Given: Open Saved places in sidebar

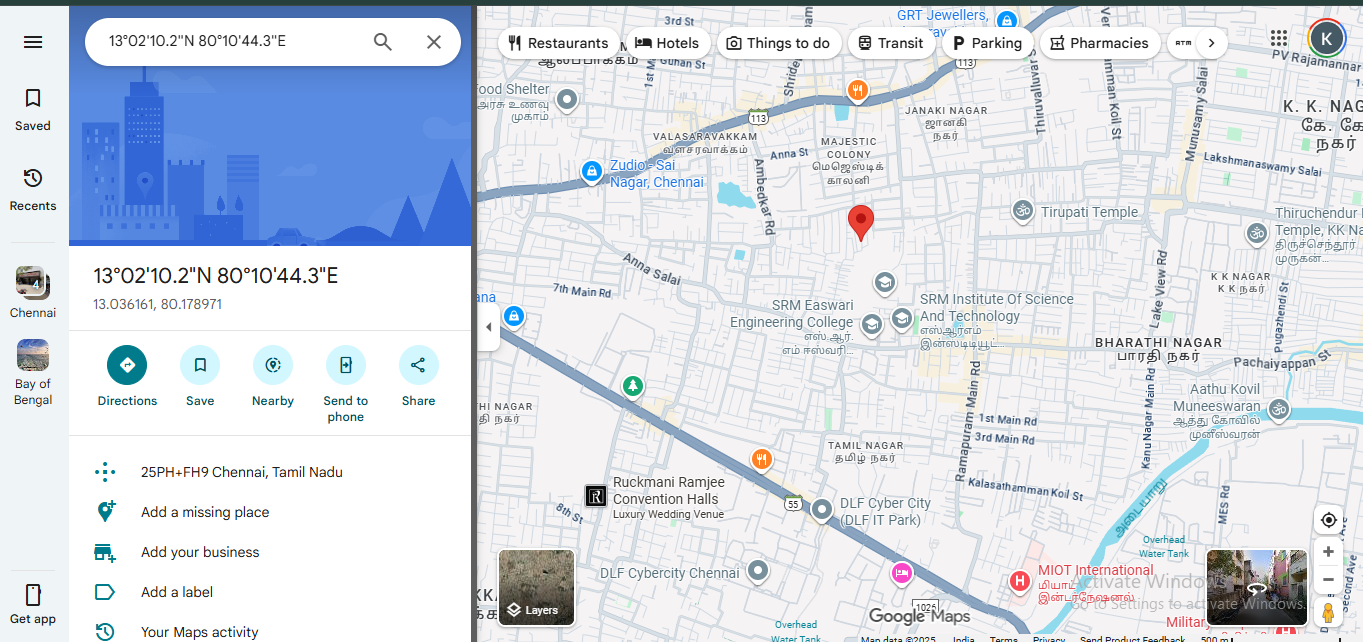Looking at the screenshot, I should click(x=33, y=109).
